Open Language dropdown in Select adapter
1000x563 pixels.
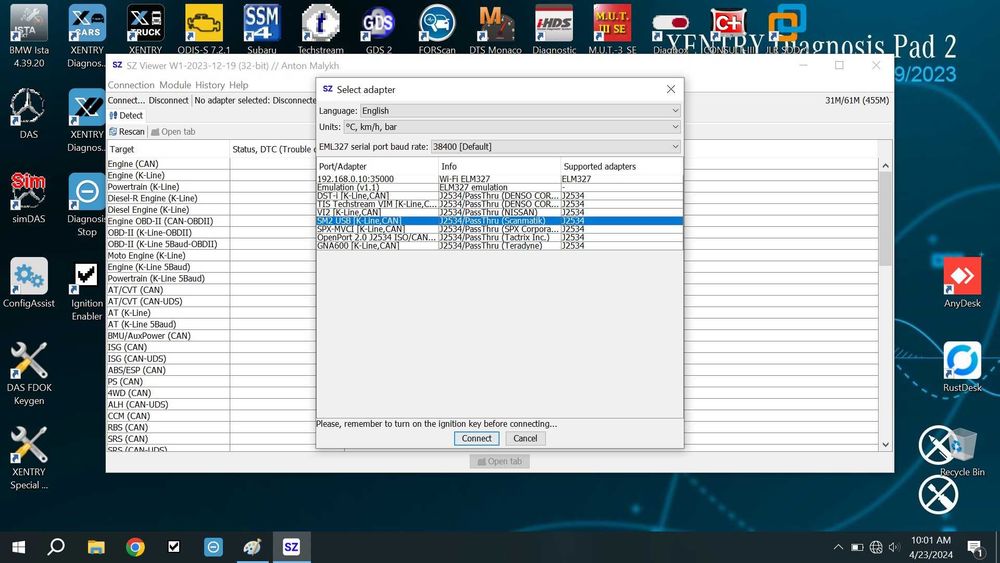(x=520, y=110)
